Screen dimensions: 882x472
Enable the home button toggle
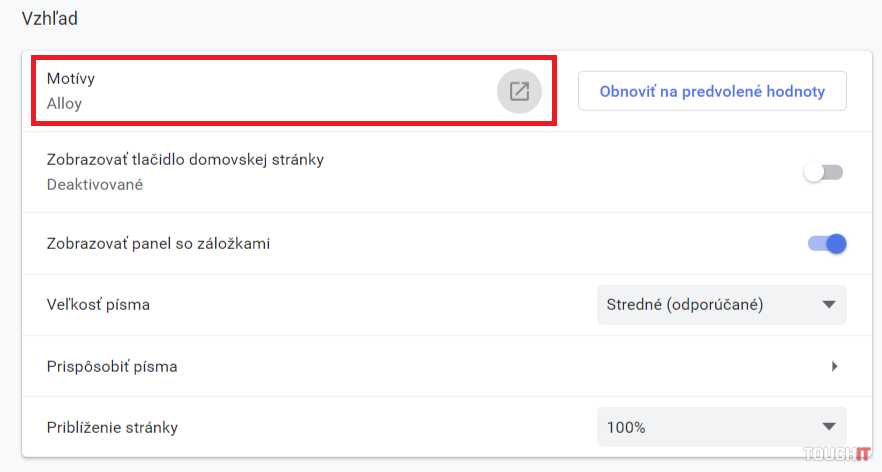tap(824, 172)
